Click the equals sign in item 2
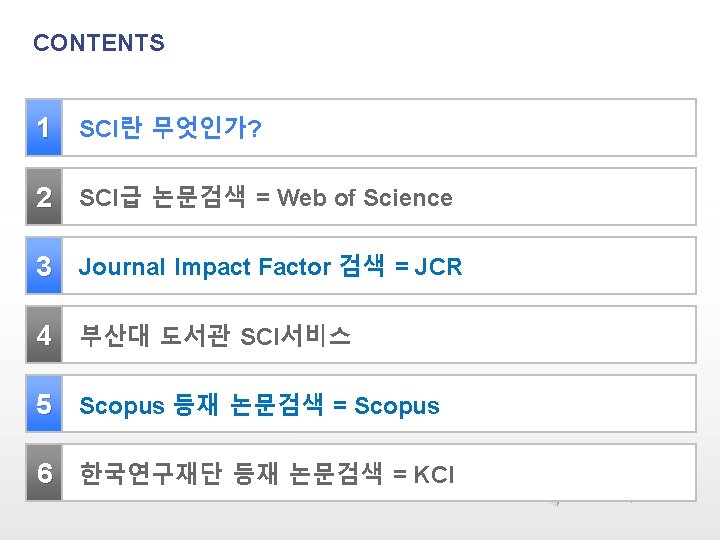Screen dimensions: 720x540 point(262,198)
